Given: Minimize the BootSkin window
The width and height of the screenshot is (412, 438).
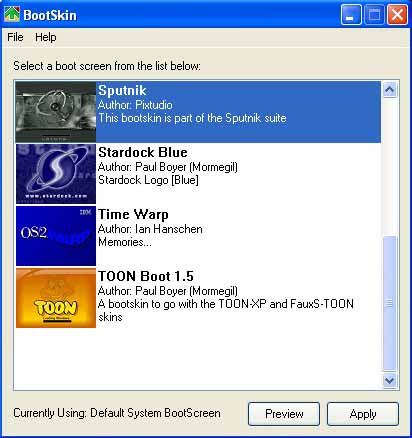Looking at the screenshot, I should pos(351,15).
